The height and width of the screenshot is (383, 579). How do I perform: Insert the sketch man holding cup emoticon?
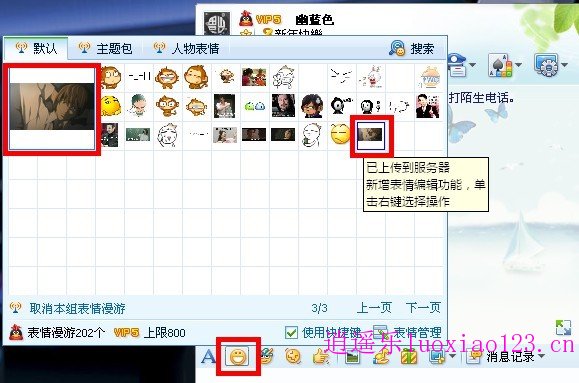(x=311, y=134)
